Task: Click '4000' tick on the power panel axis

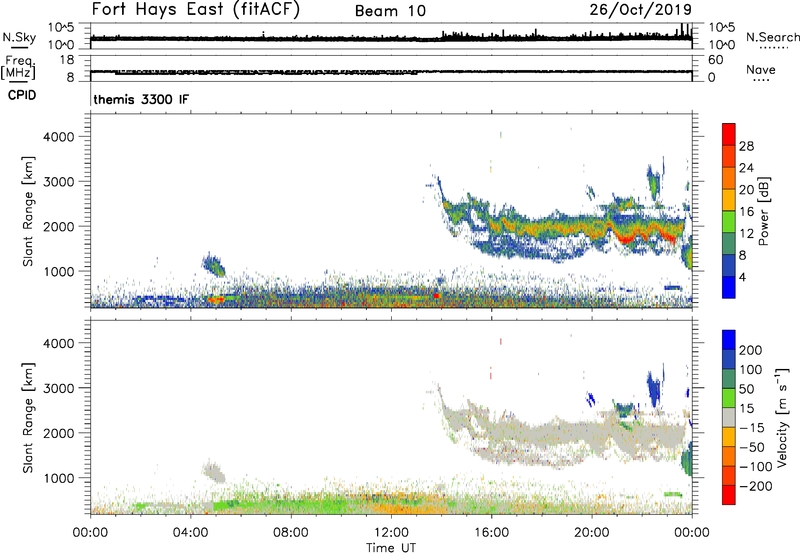Action: [x=59, y=137]
